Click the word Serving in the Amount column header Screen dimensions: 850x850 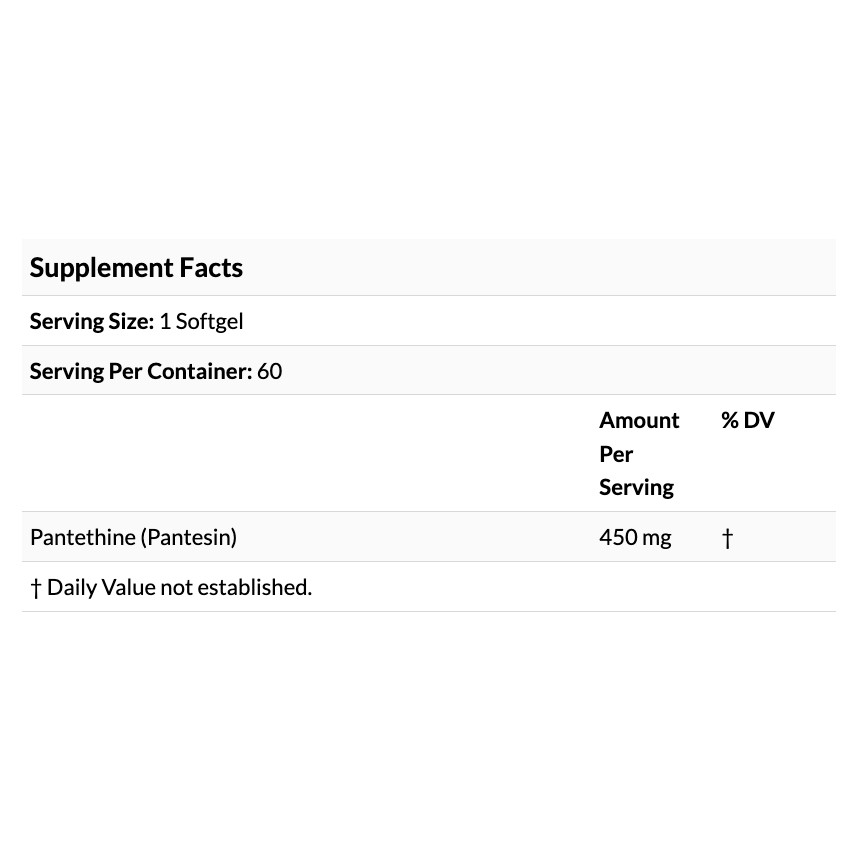(636, 487)
